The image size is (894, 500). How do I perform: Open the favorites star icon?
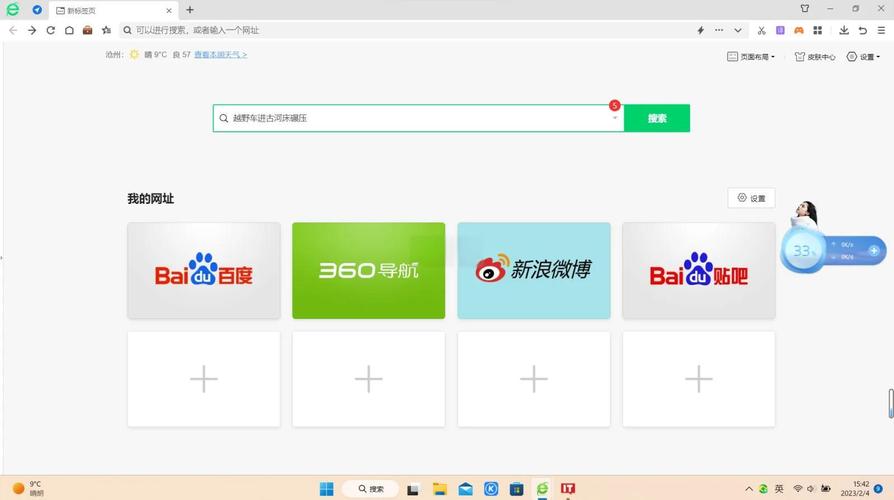[106, 30]
